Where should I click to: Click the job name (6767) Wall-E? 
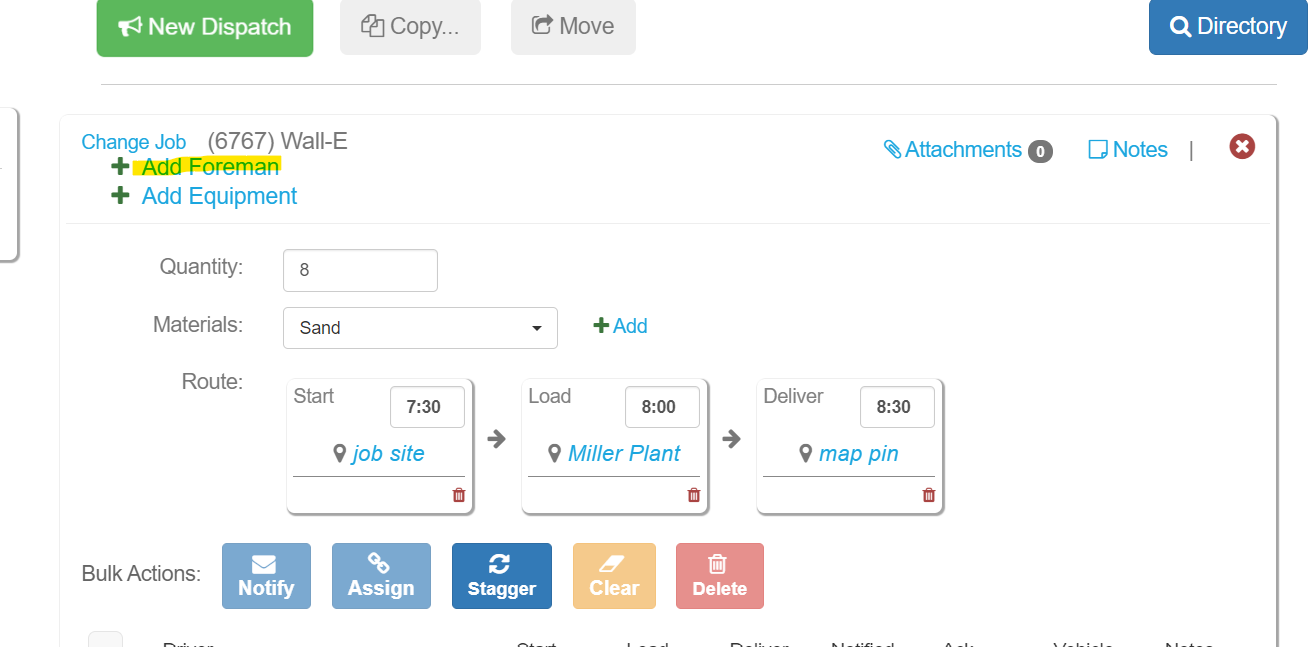pos(278,141)
